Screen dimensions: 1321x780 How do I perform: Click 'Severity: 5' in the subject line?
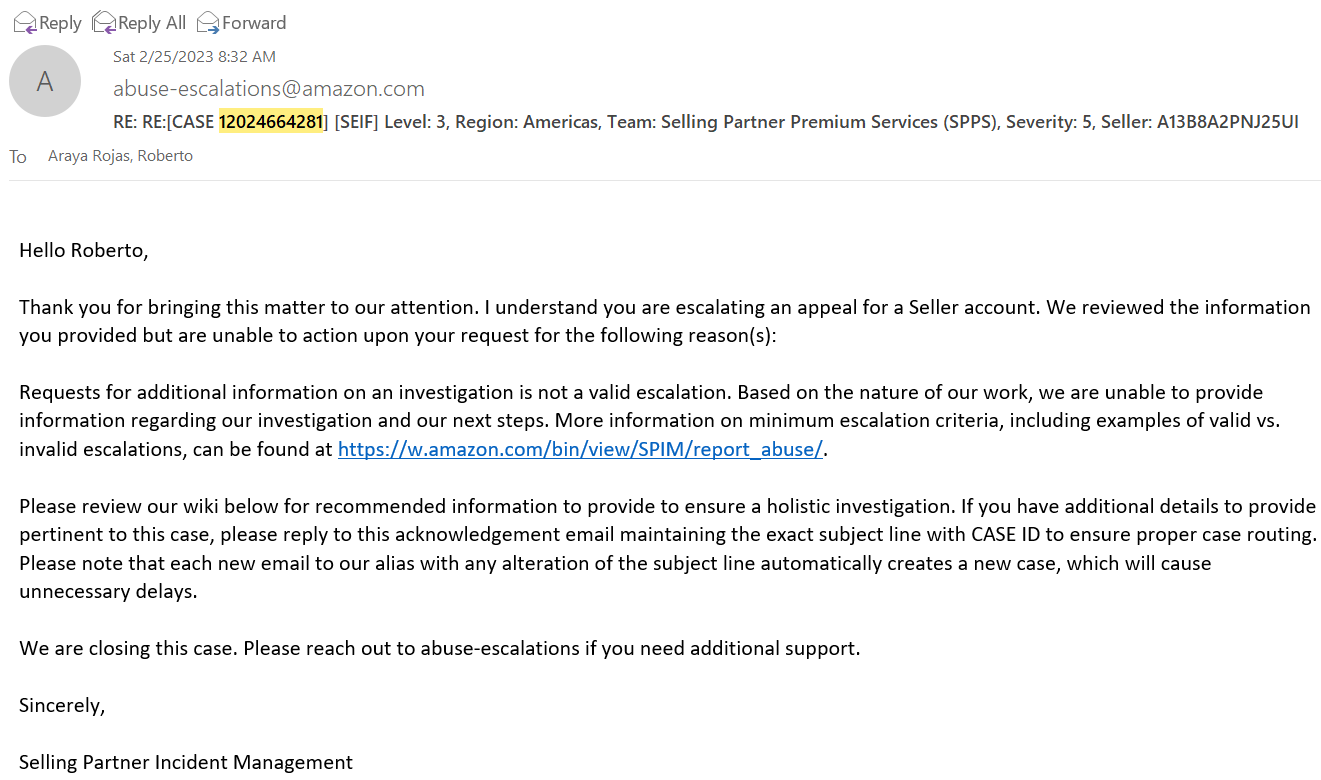(1049, 122)
